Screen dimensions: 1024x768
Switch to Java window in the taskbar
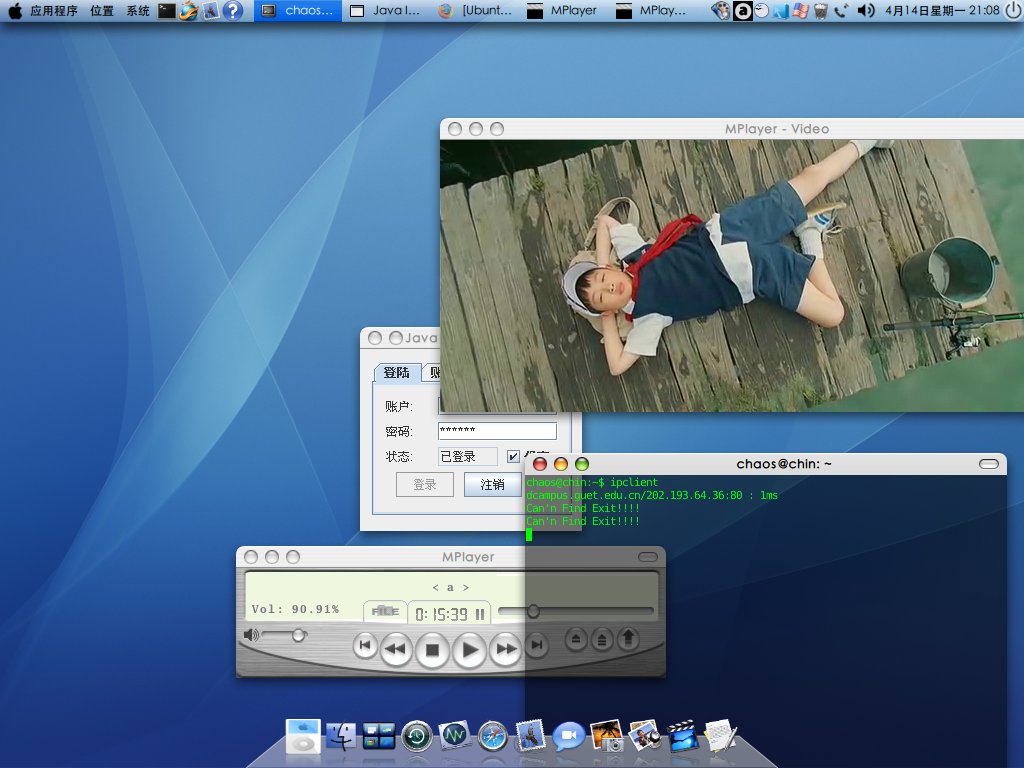coord(385,10)
